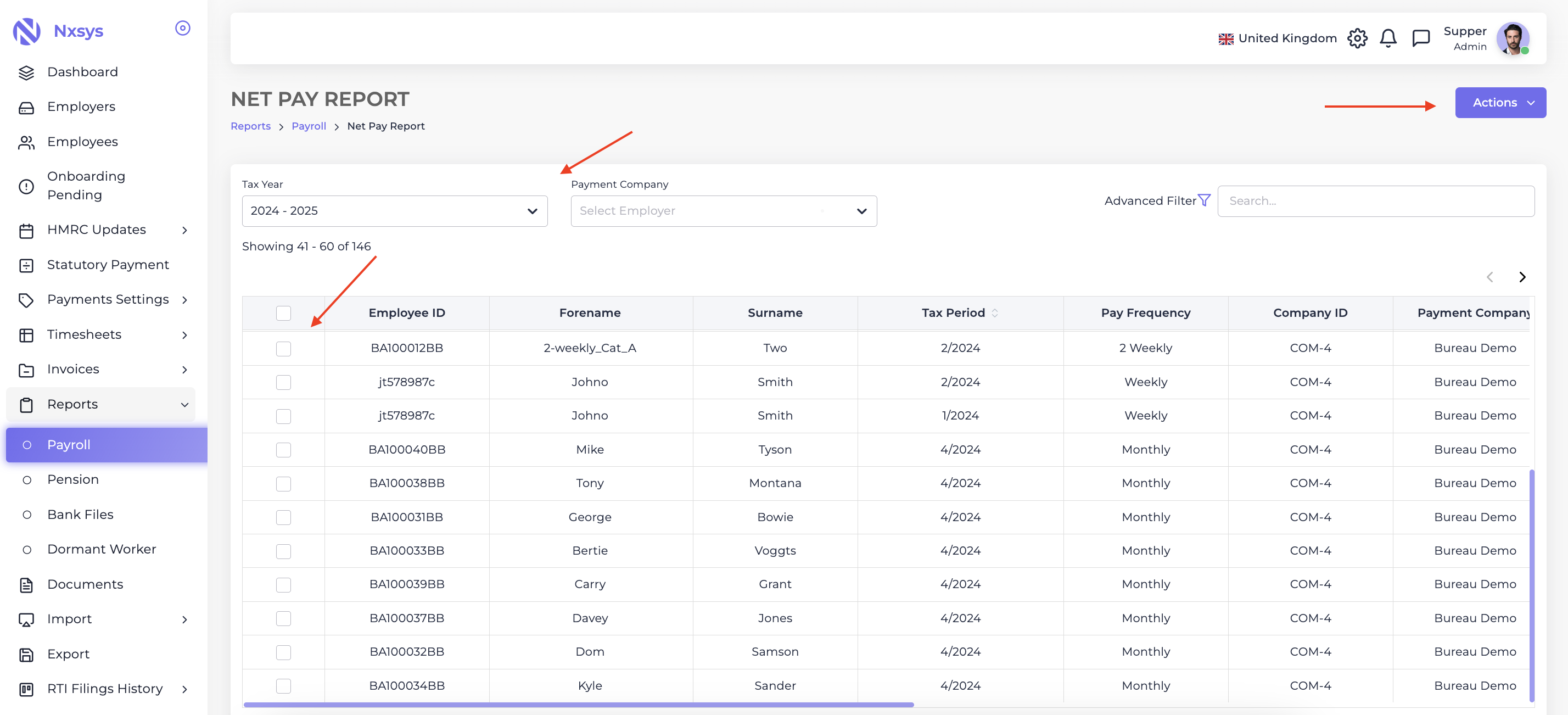
Task: Click the horizontal table scrollbar
Action: [578, 705]
